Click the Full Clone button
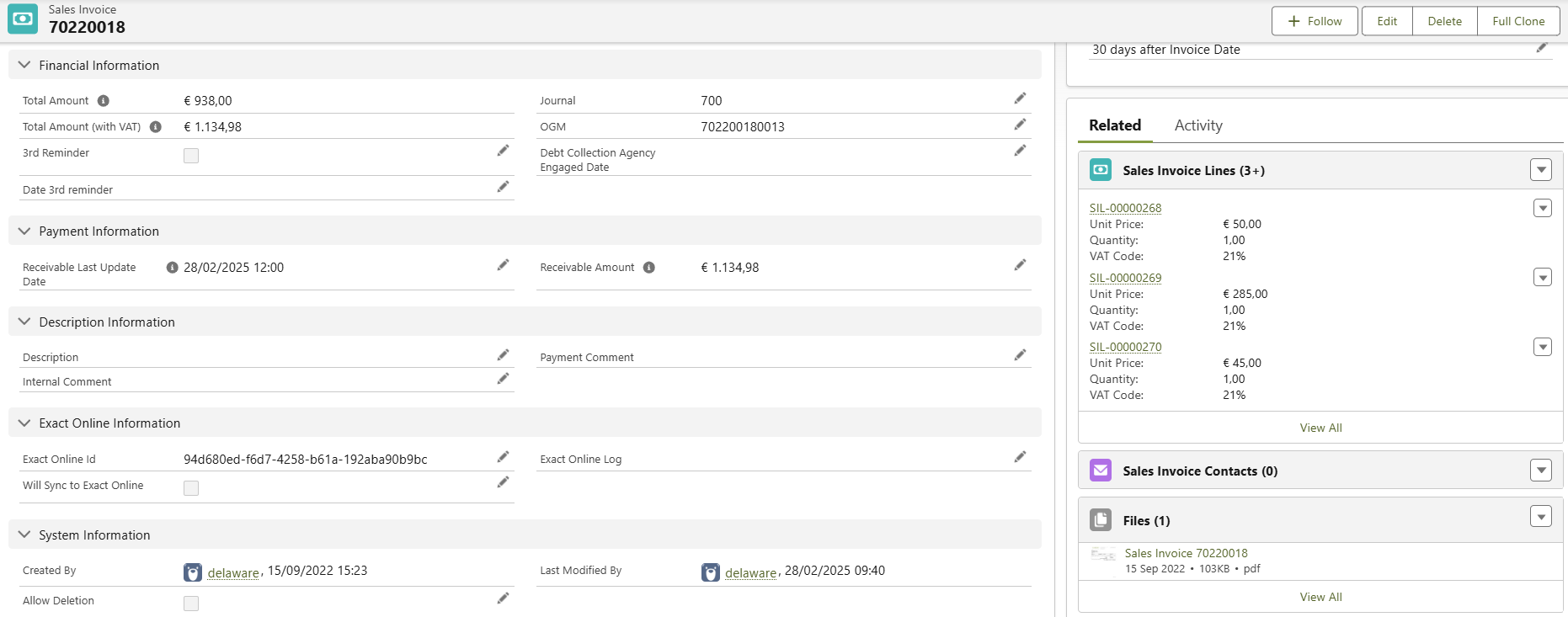The width and height of the screenshot is (1568, 617). (x=1517, y=21)
